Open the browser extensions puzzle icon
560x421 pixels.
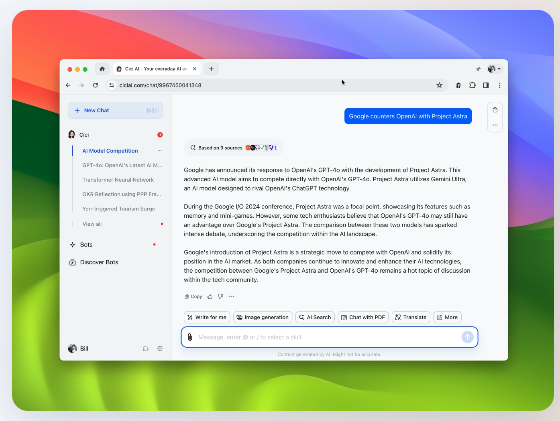472,85
